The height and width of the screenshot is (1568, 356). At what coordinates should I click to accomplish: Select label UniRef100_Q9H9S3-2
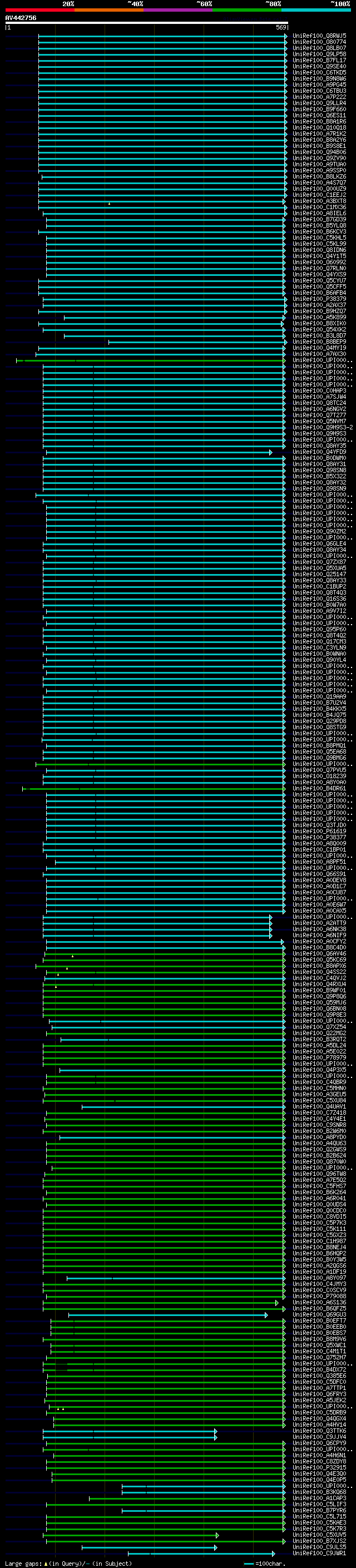[323, 427]
